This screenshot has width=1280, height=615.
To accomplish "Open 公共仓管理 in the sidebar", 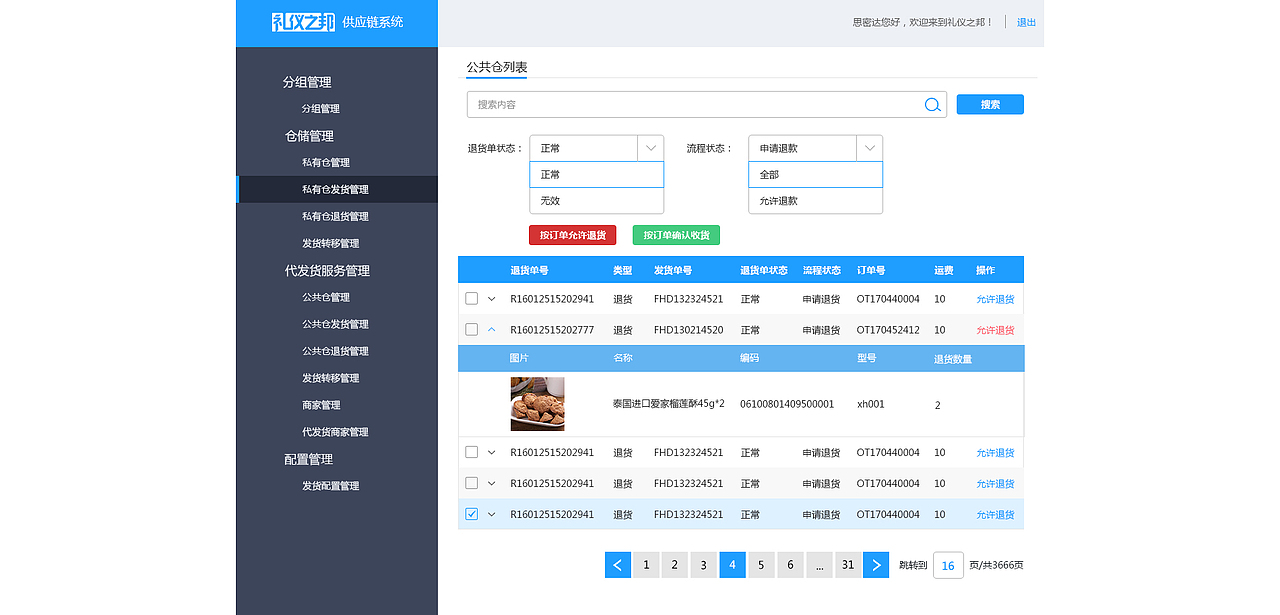I will click(326, 298).
